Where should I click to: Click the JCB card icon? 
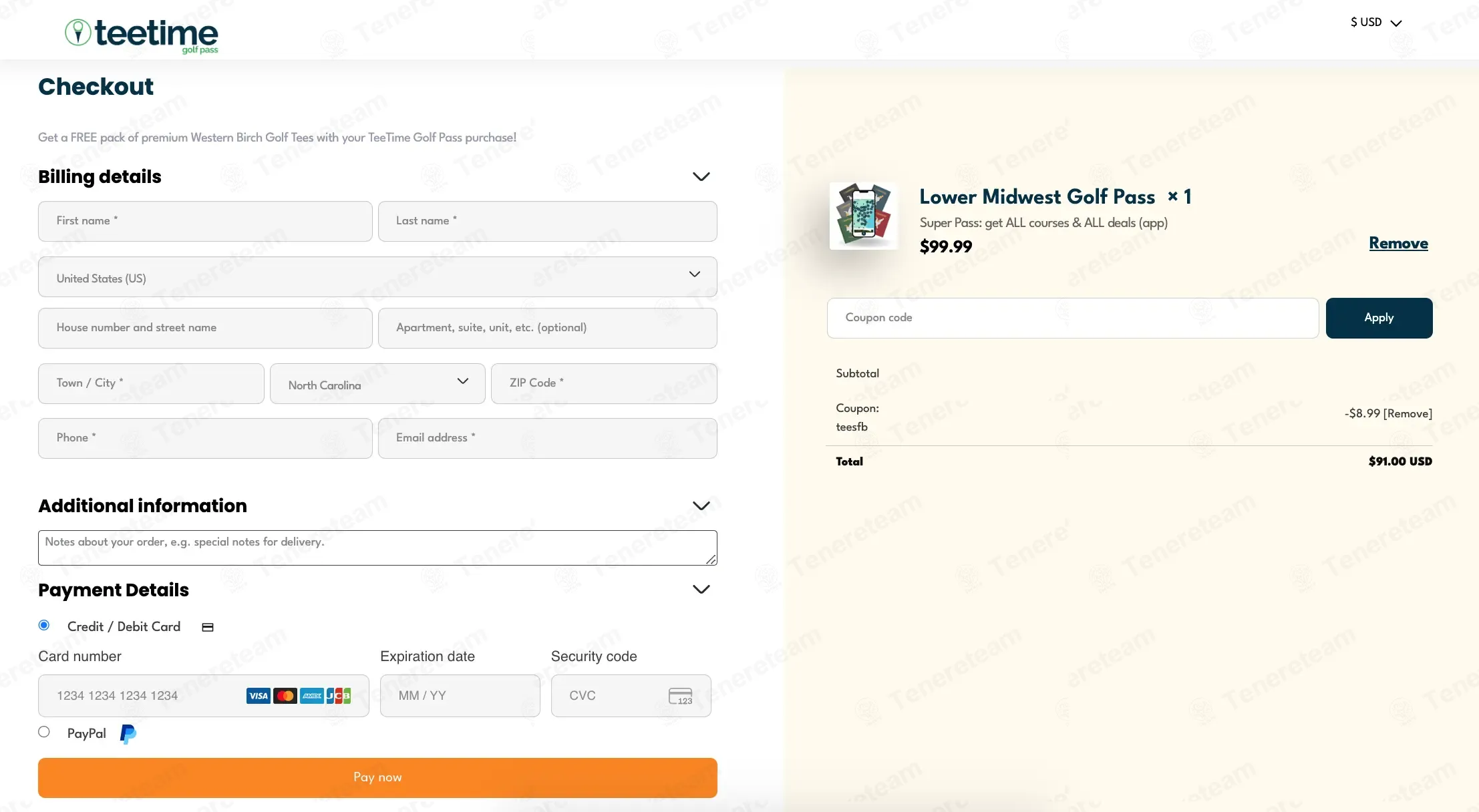pos(339,696)
